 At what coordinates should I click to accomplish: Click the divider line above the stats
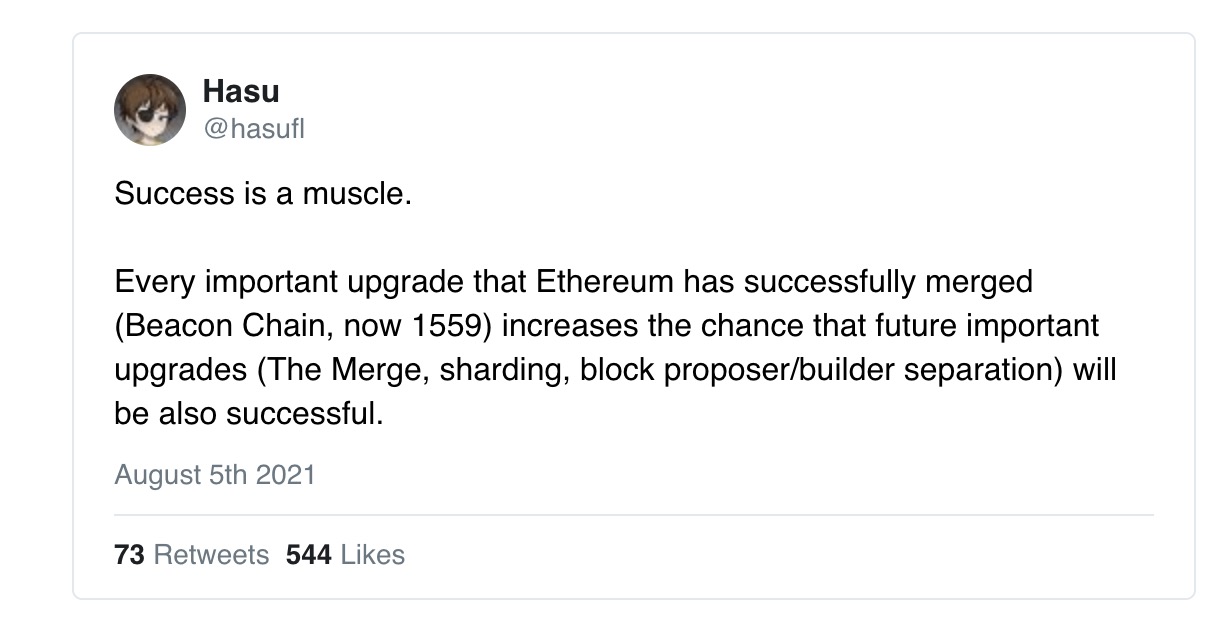(x=634, y=515)
